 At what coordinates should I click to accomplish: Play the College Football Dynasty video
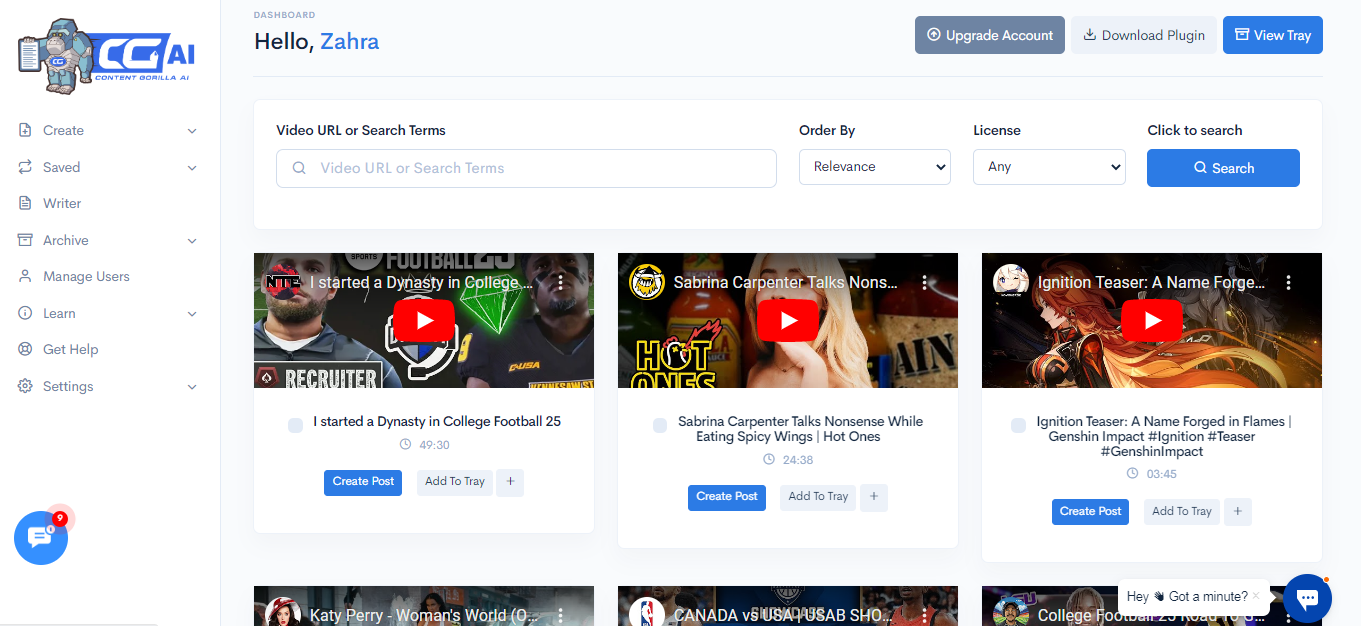pyautogui.click(x=424, y=321)
